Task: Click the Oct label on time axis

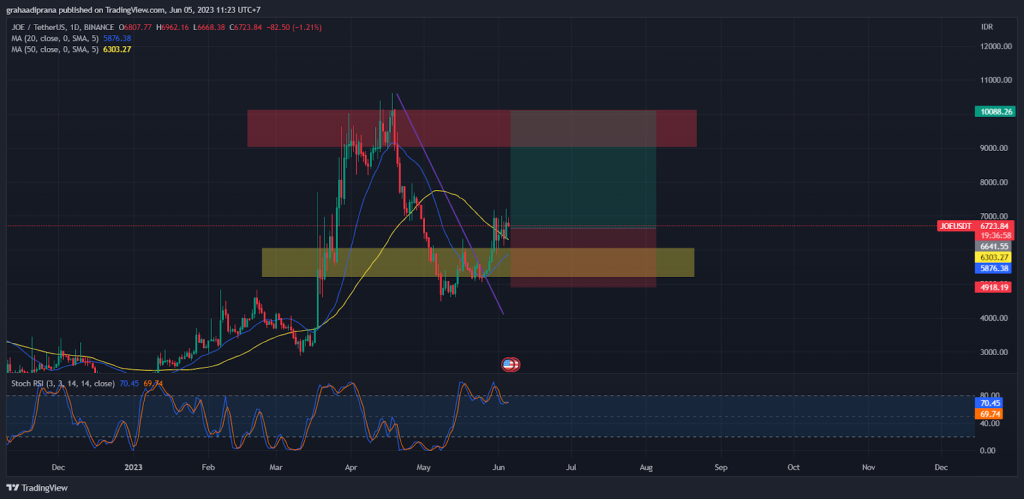Action: tap(793, 468)
